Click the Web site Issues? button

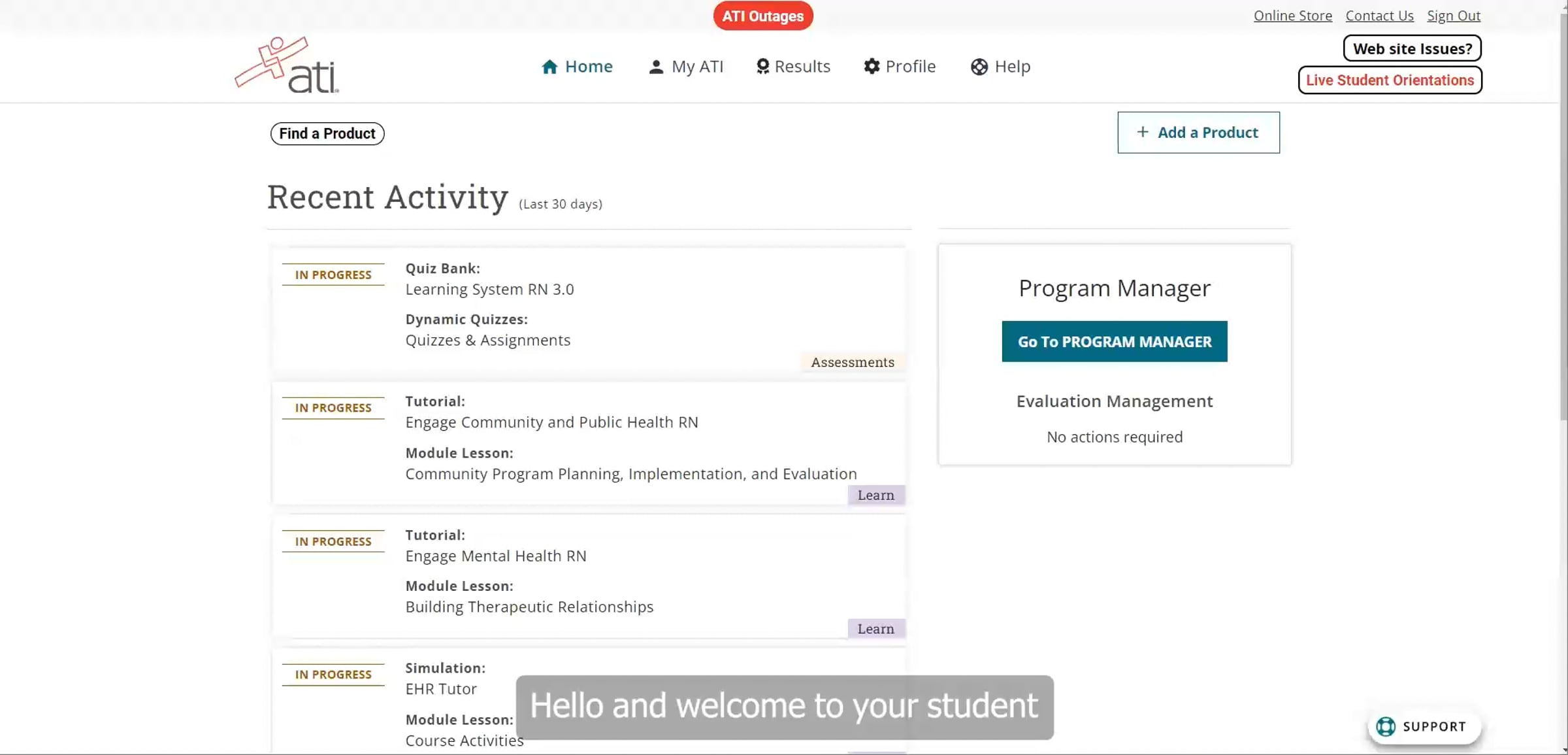(x=1412, y=48)
